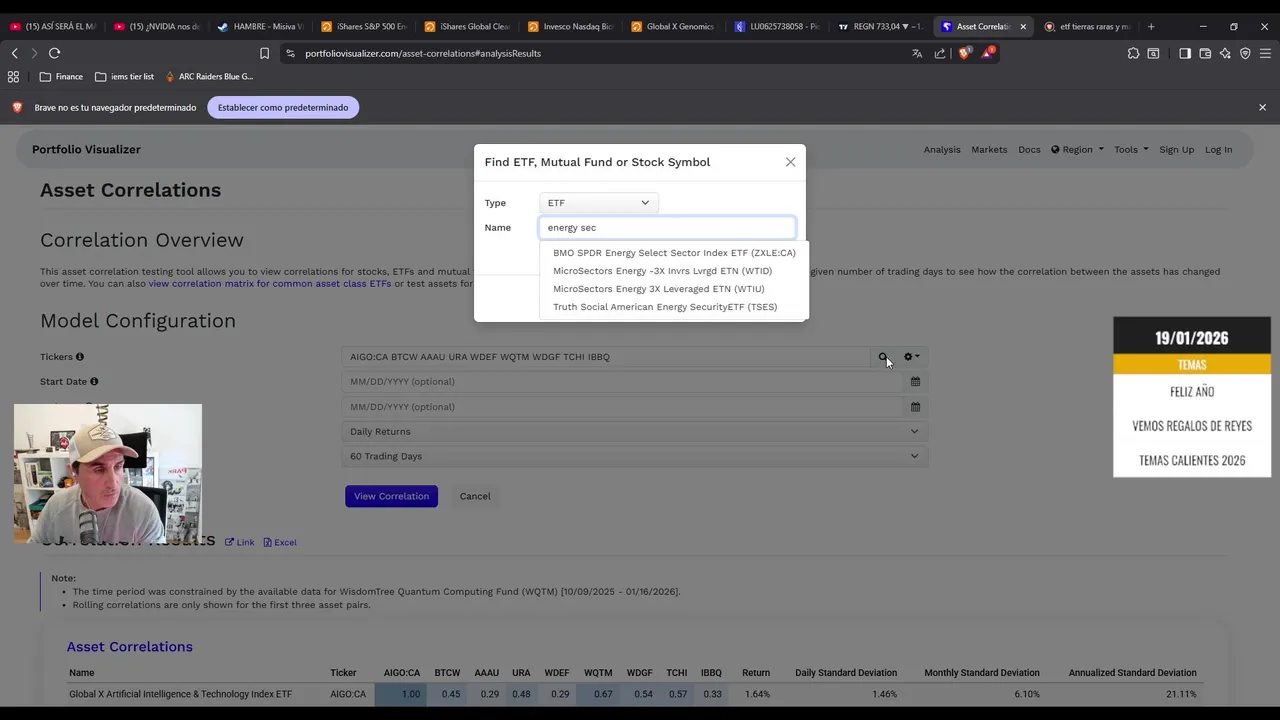
Task: Select BMO SPDR Energy Select Sector Index ETF suggestion
Action: tap(674, 253)
